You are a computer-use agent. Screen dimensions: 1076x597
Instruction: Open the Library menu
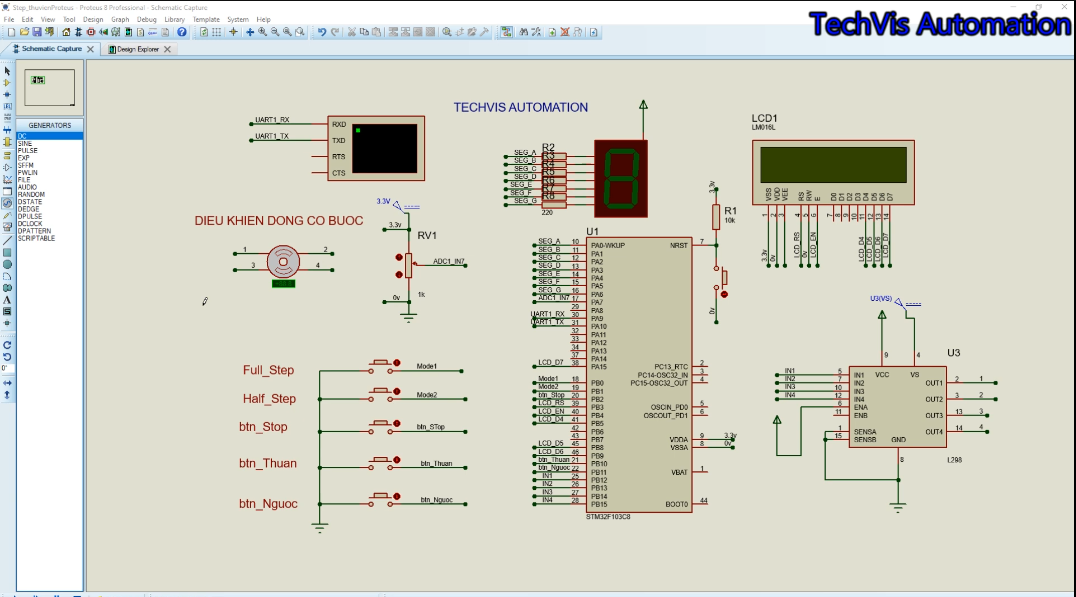click(174, 20)
